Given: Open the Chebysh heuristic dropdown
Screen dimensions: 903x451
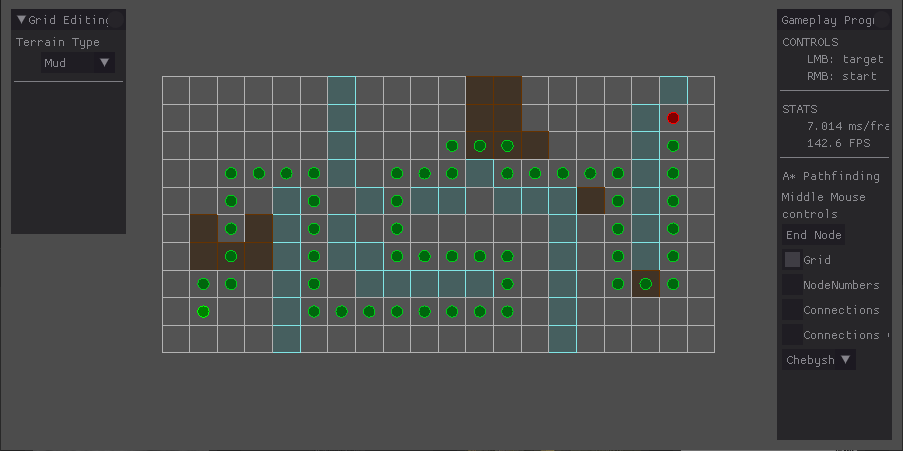Looking at the screenshot, I should (x=818, y=360).
